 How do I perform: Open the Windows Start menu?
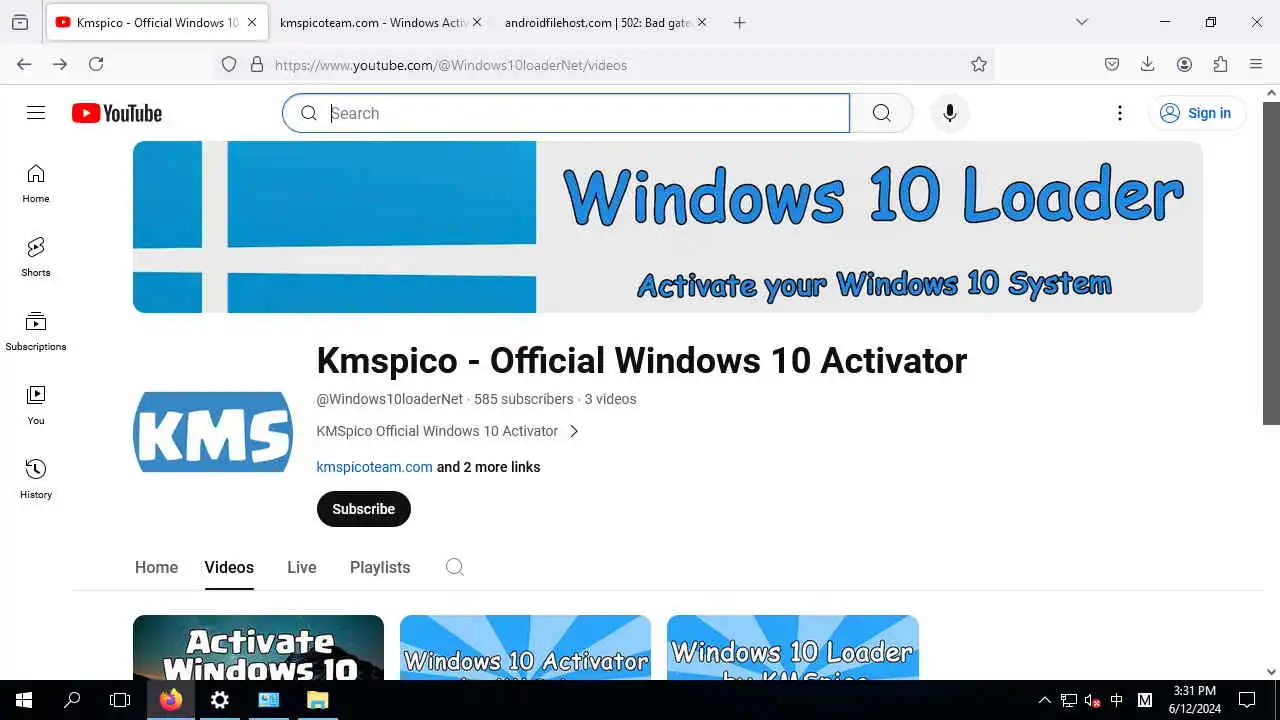pyautogui.click(x=24, y=700)
